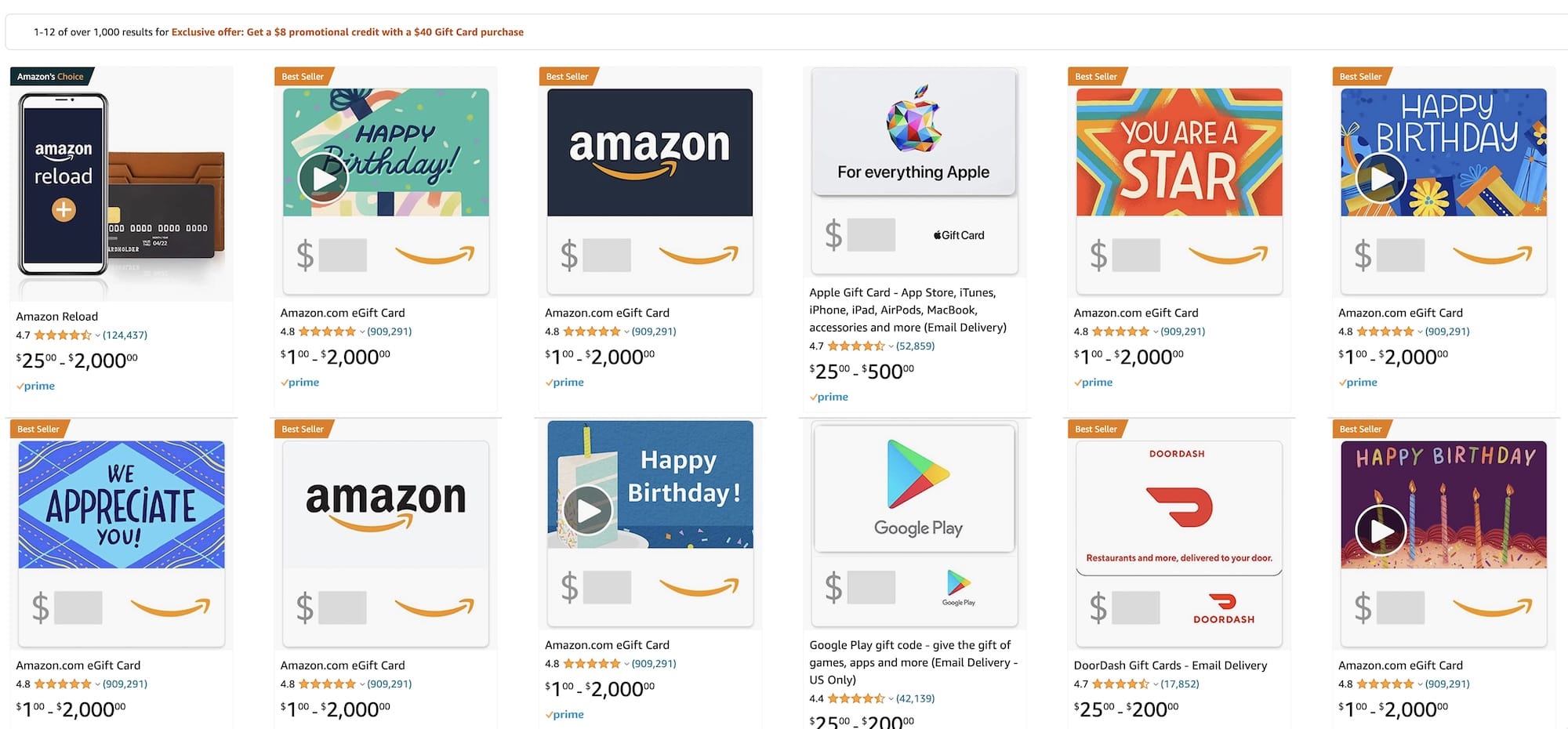Click the Prime checkmark badge under Amazon Reload
The width and height of the screenshot is (1568, 729).
pos(35,386)
